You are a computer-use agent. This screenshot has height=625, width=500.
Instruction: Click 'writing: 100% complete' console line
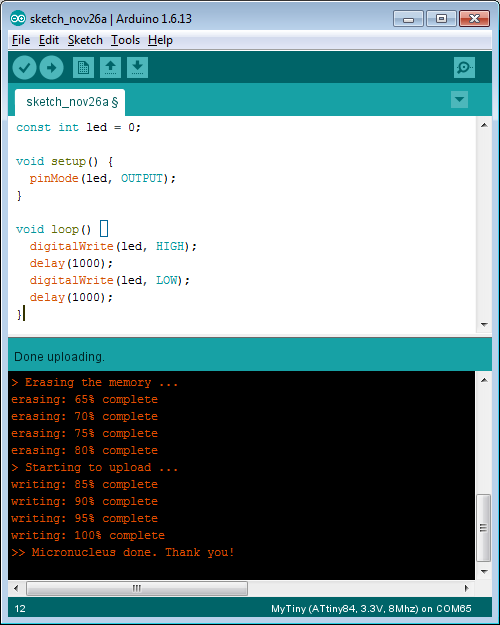coord(88,535)
